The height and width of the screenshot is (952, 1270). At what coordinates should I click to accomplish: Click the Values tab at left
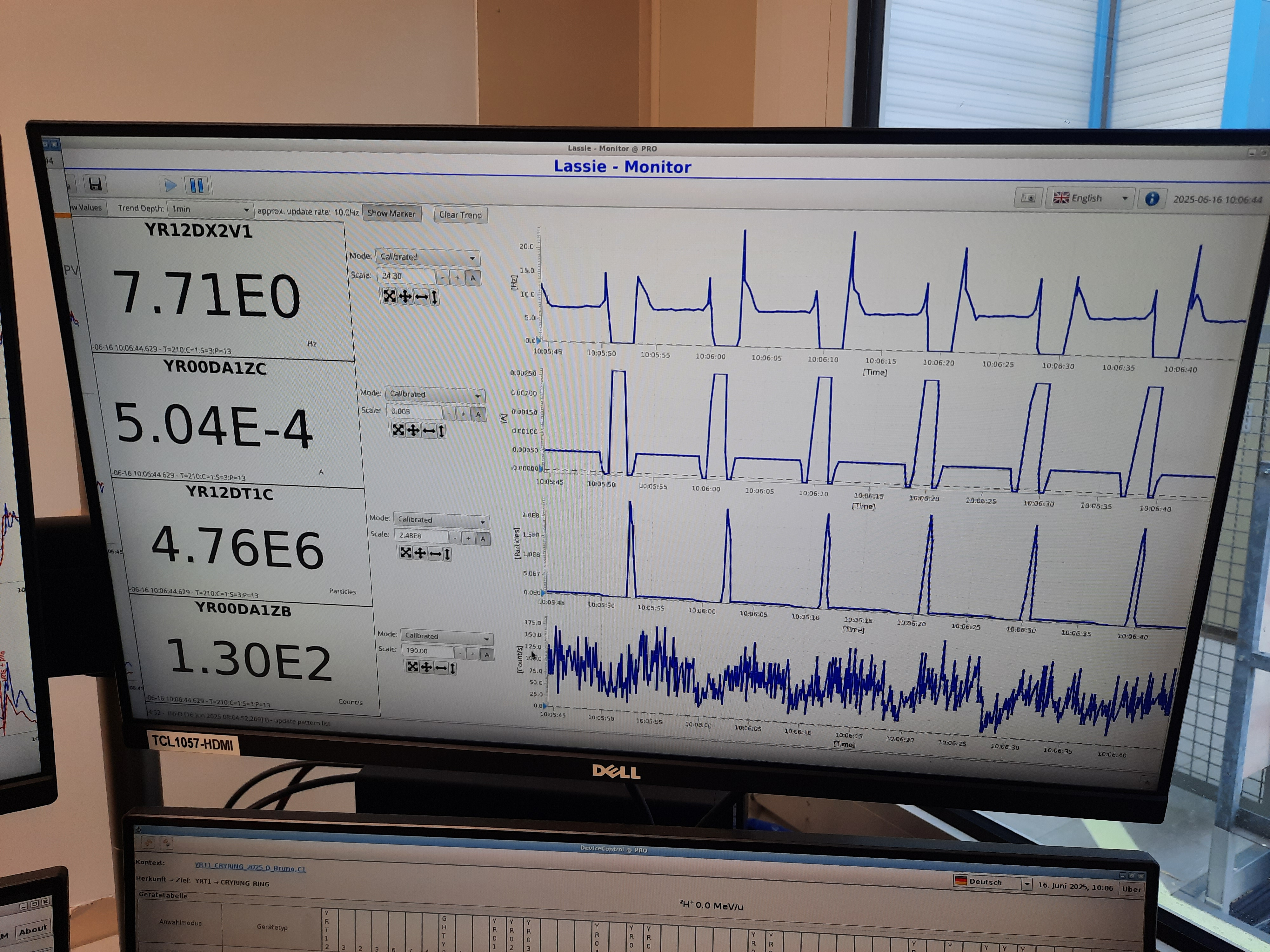(x=87, y=208)
